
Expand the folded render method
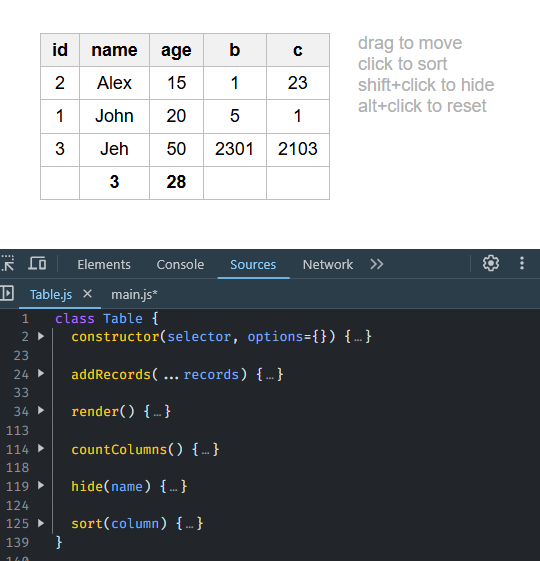[x=41, y=411]
